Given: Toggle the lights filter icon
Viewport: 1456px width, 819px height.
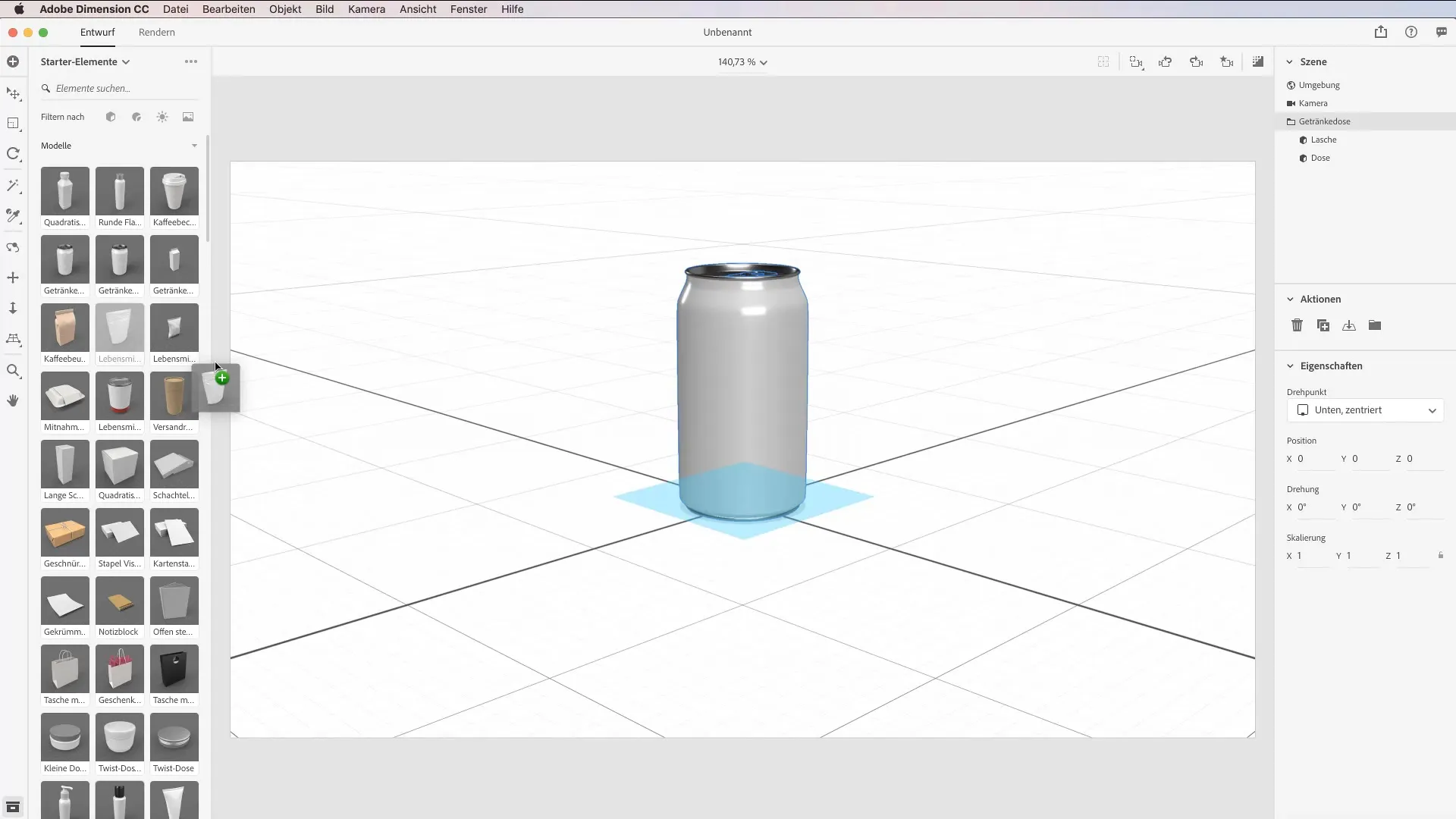Looking at the screenshot, I should 162,117.
